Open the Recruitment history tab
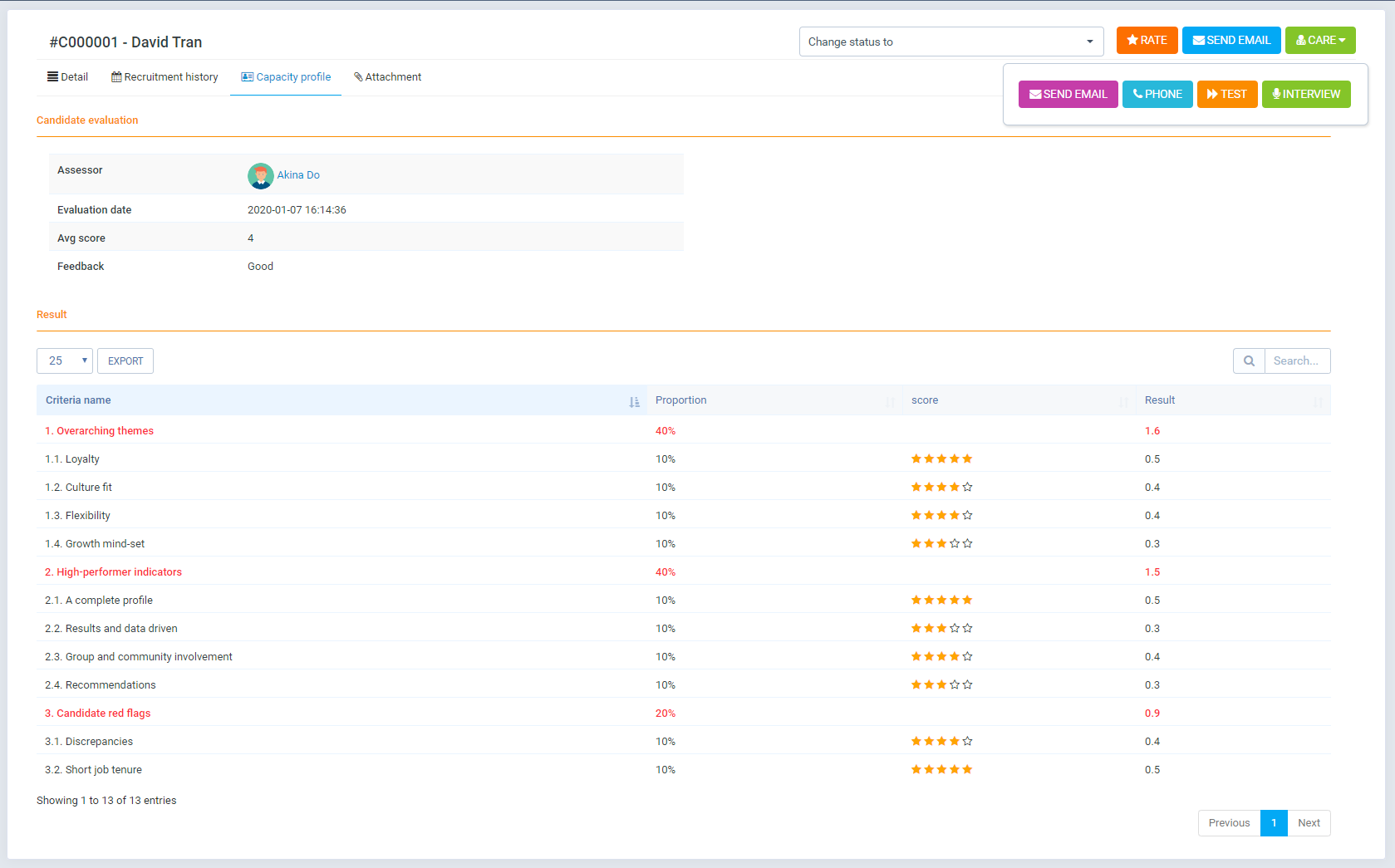This screenshot has width=1395, height=868. (165, 77)
